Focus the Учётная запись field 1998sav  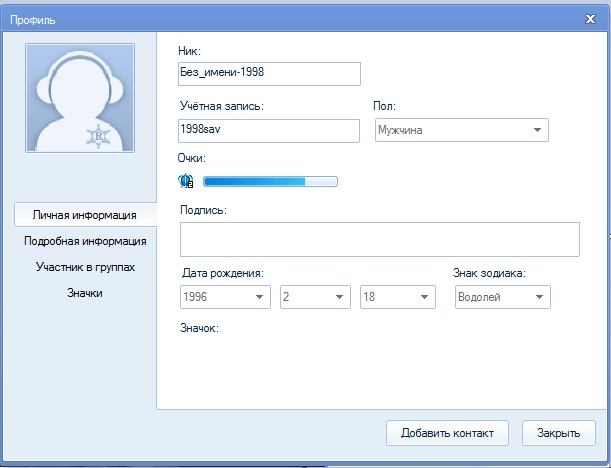(267, 130)
